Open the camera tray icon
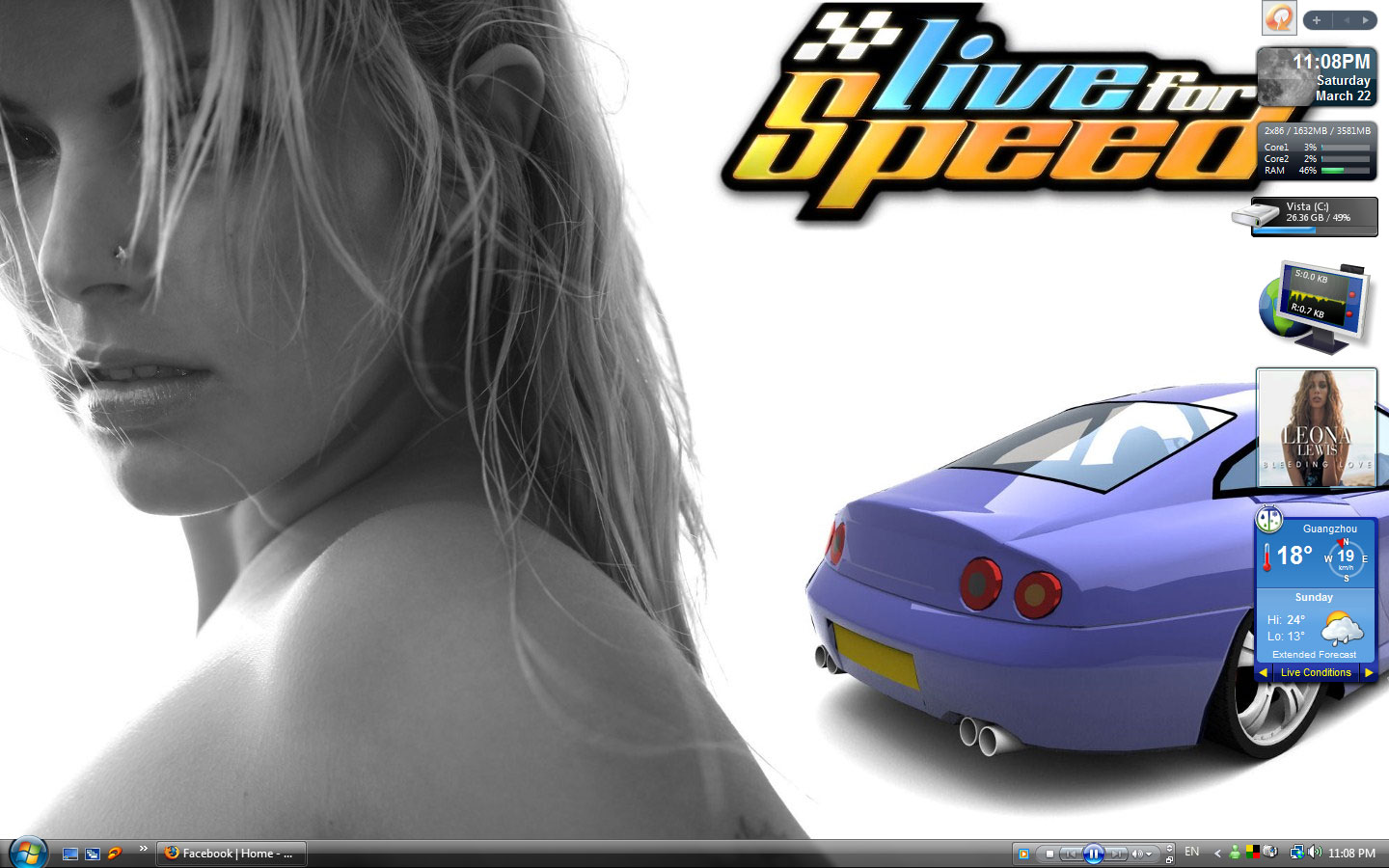The image size is (1389, 868). (1270, 853)
